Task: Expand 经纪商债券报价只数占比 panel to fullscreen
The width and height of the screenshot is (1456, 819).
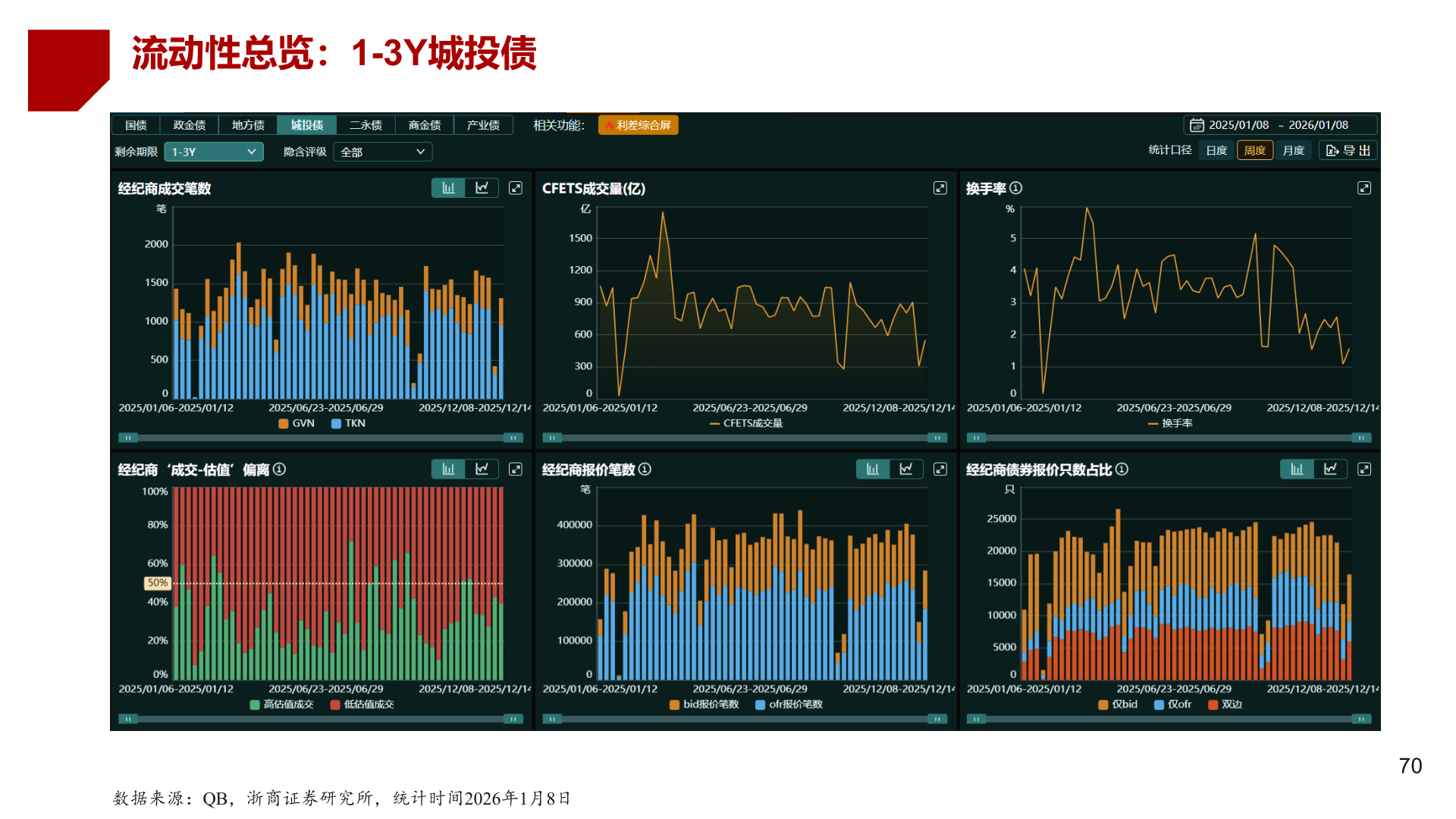Action: (x=1365, y=469)
